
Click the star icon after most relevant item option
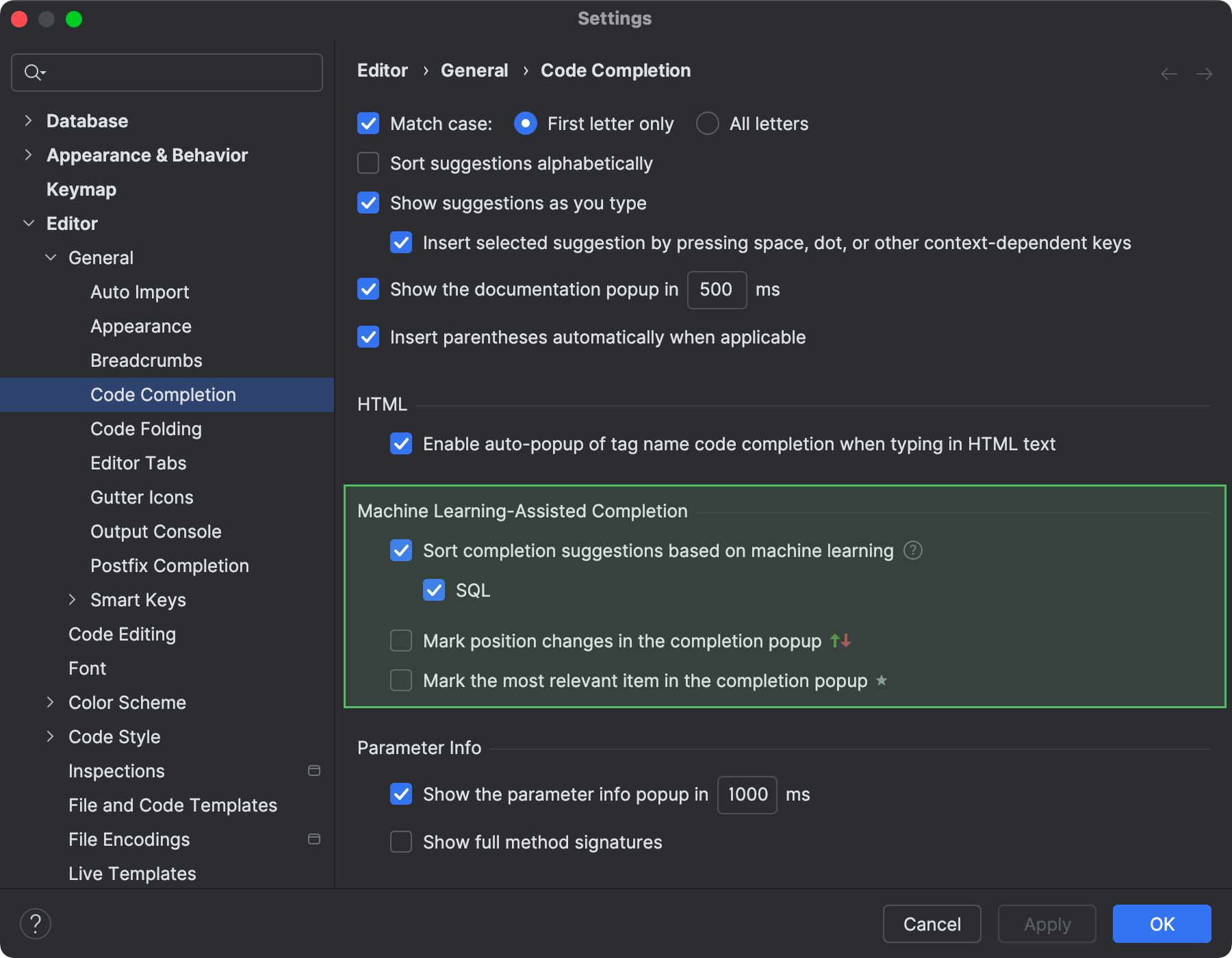(882, 680)
